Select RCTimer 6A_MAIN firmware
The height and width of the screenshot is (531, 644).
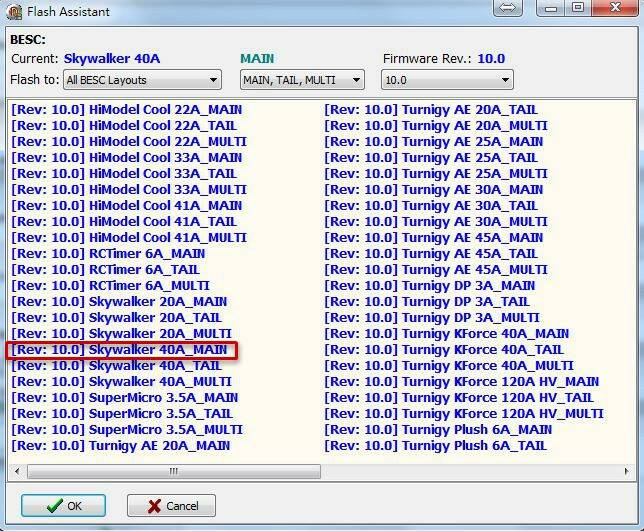(x=108, y=254)
